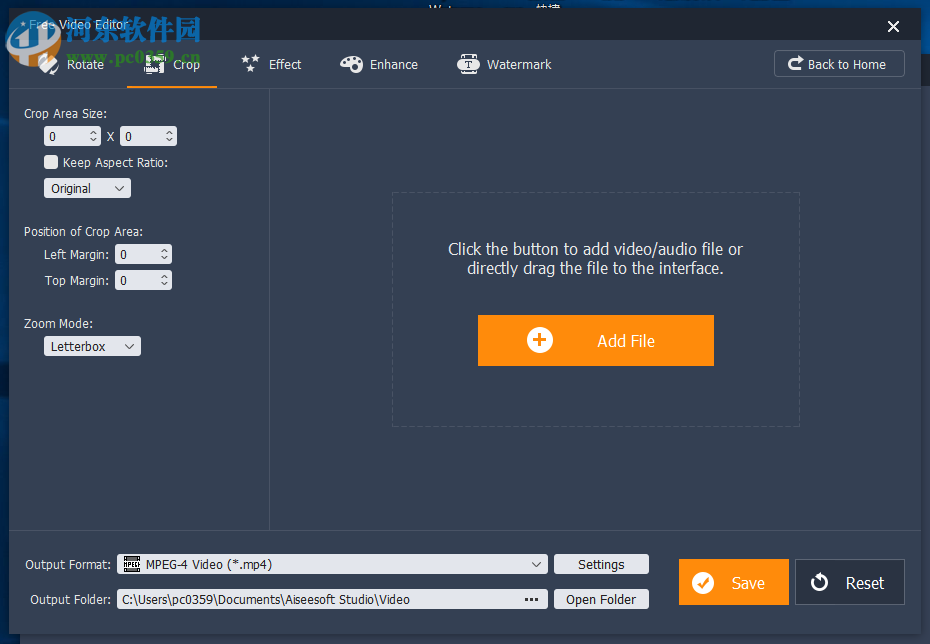This screenshot has width=930, height=644.
Task: Click the Effect sparkles icon
Action: (250, 63)
